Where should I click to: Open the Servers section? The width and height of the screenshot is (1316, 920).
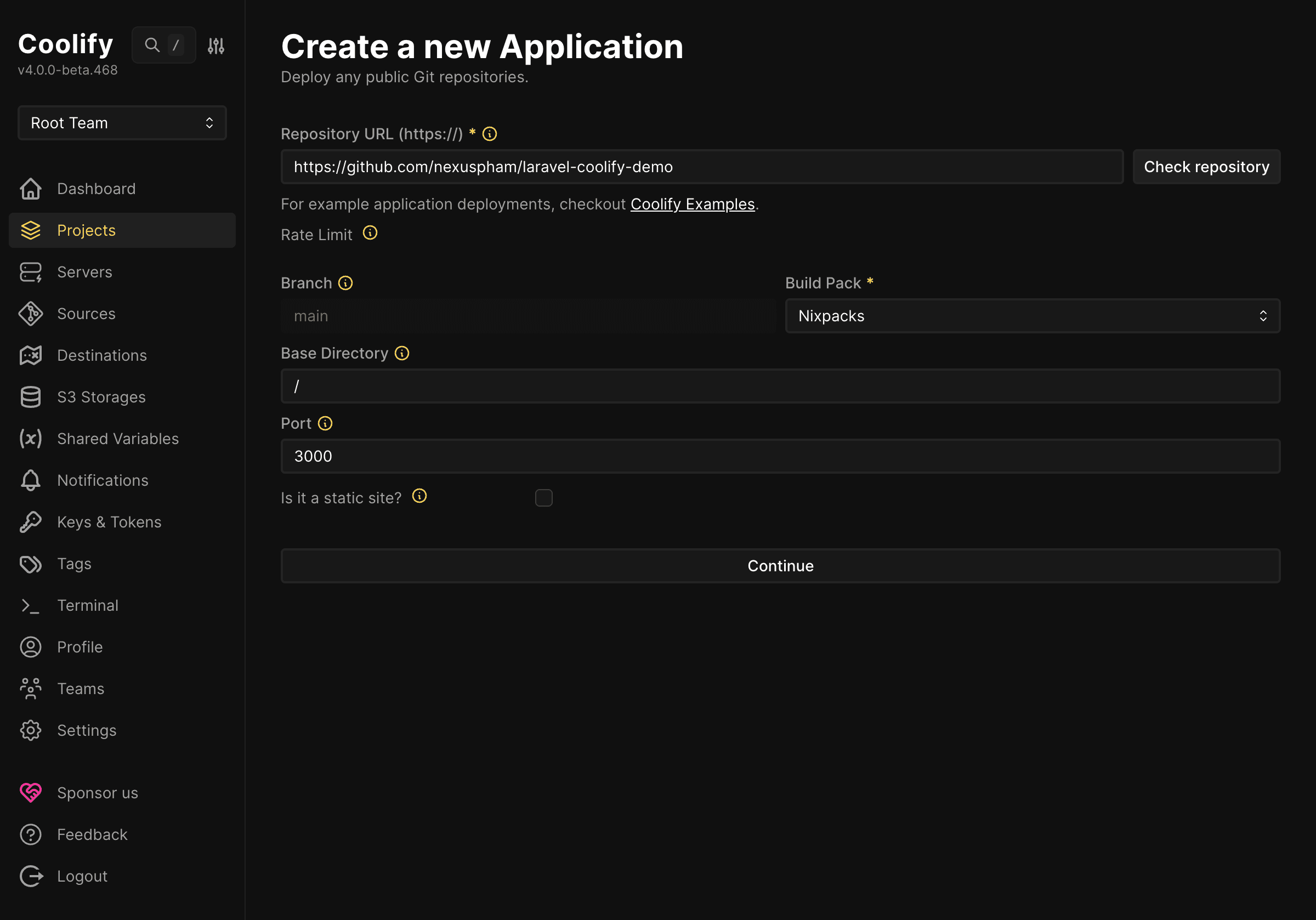[84, 272]
